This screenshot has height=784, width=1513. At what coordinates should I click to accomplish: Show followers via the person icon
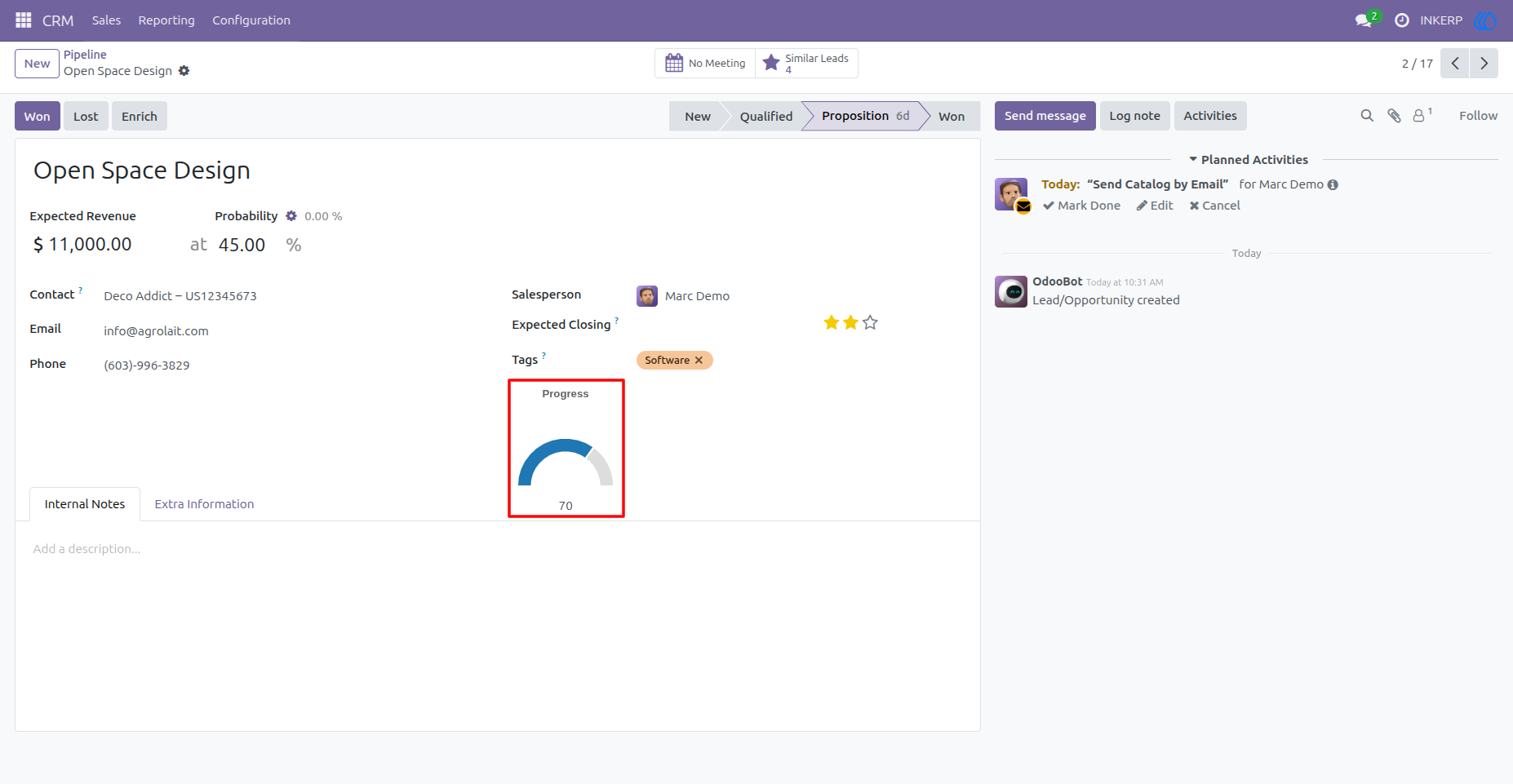[1421, 116]
